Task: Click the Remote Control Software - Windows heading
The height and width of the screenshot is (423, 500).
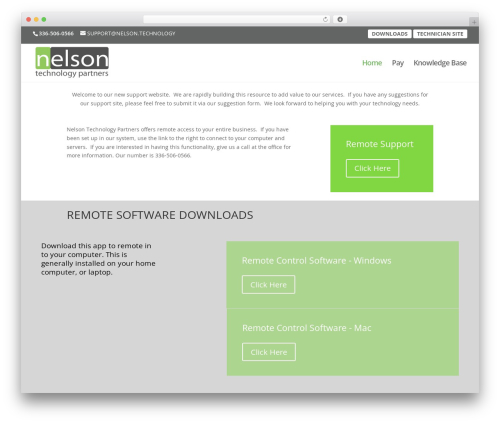Action: pos(316,261)
